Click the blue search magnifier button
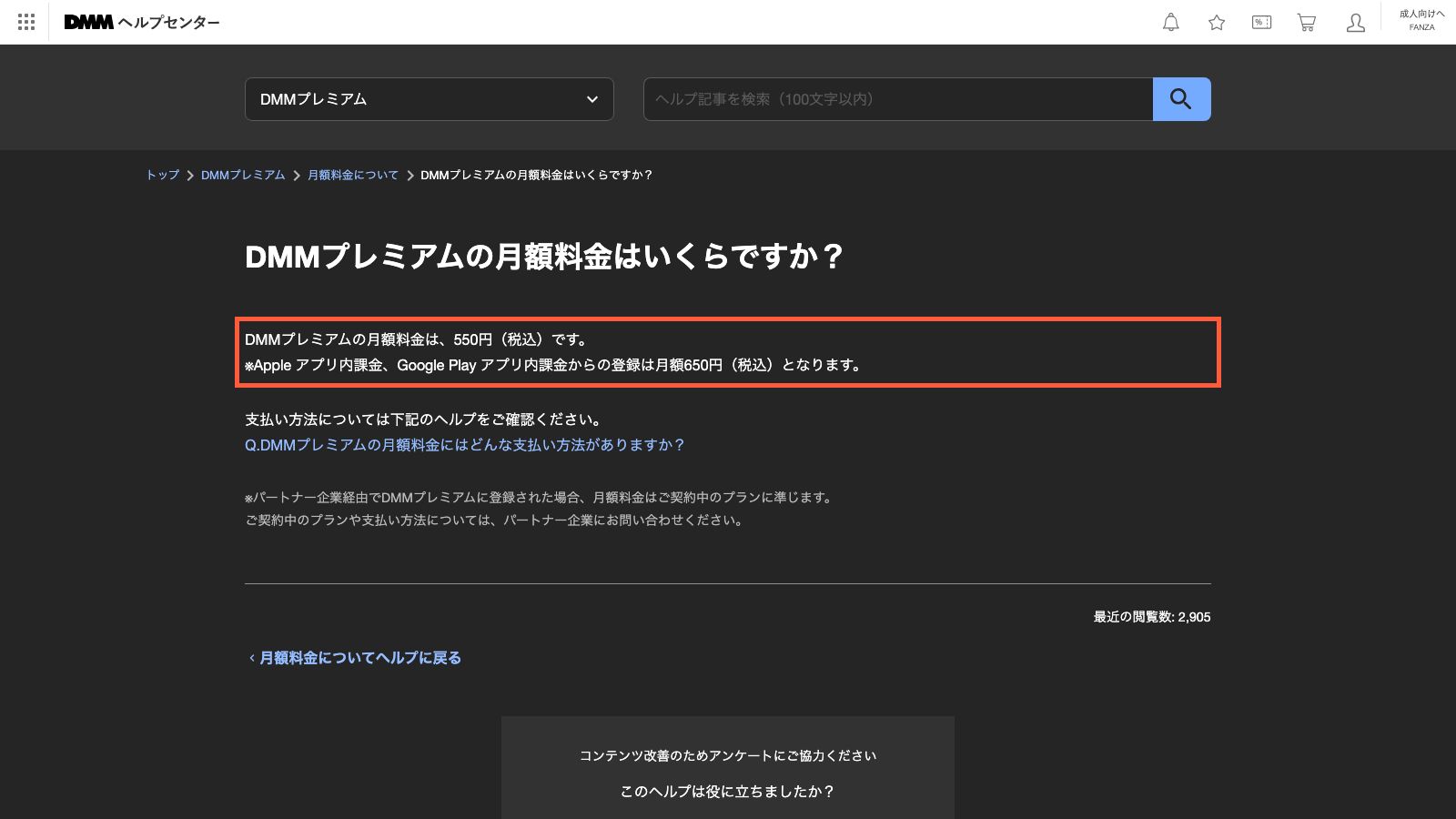This screenshot has width=1456, height=819. [x=1181, y=99]
